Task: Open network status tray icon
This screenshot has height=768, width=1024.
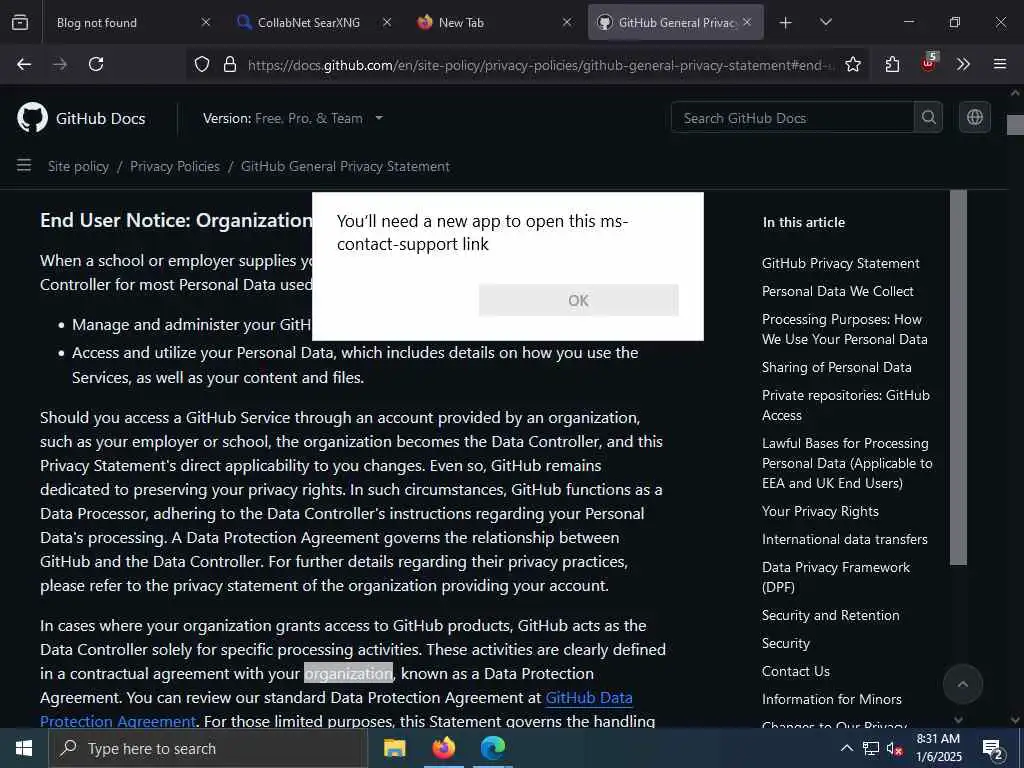Action: (x=871, y=748)
